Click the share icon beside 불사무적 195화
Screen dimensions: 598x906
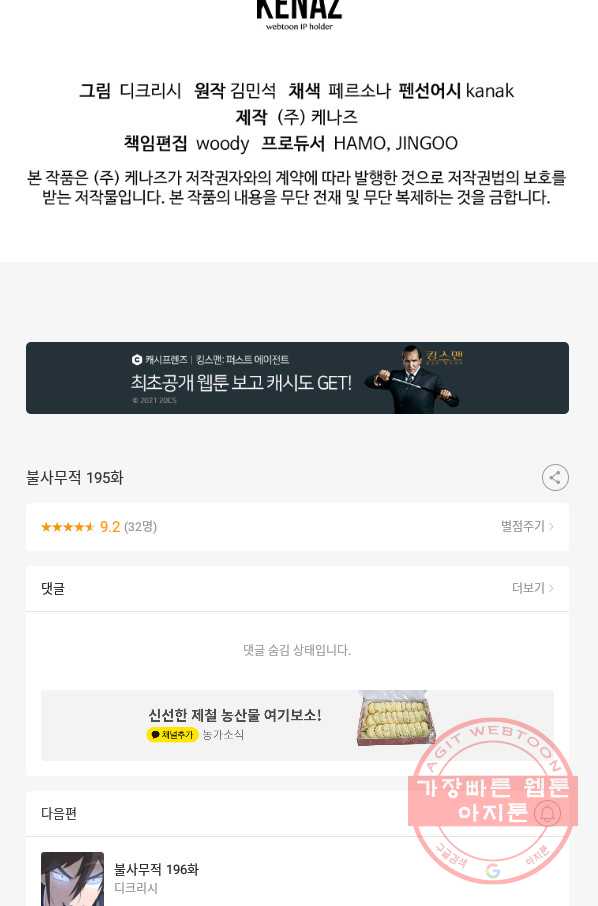point(555,478)
